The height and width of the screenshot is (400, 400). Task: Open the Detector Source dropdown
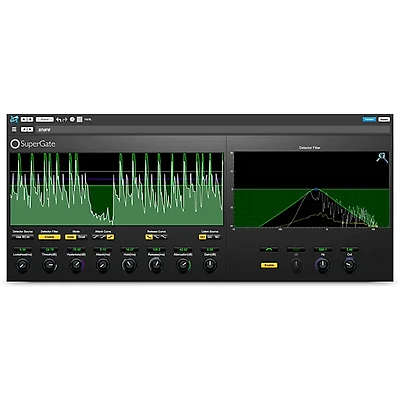(23, 237)
